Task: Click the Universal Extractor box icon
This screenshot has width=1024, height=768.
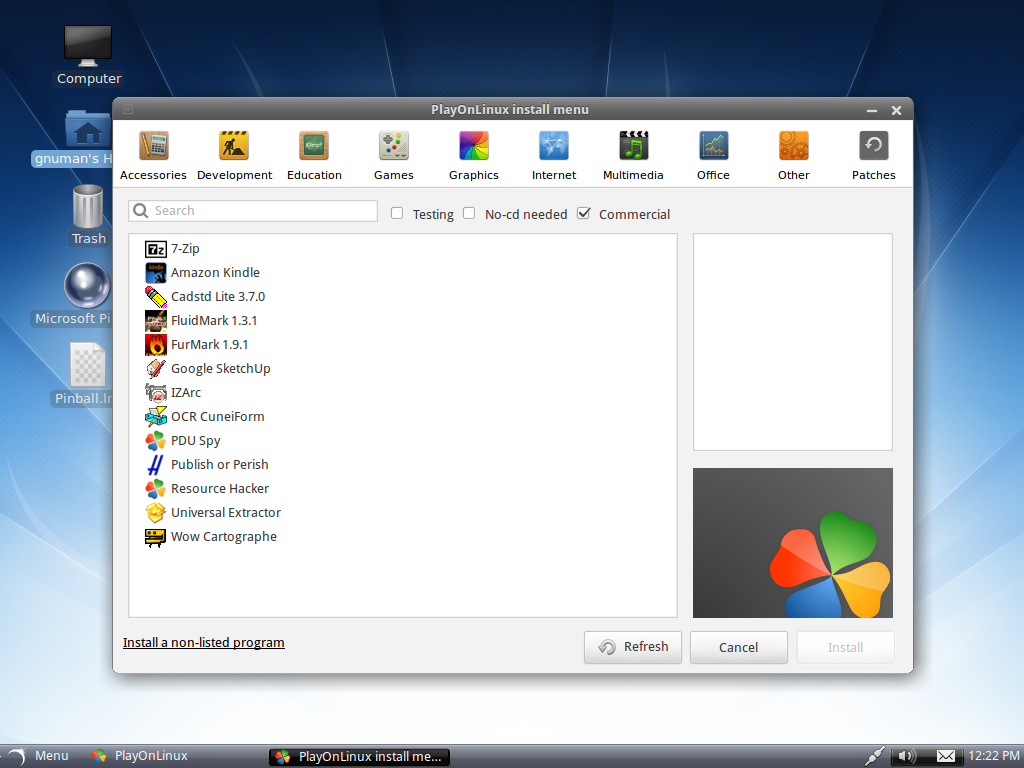Action: (155, 513)
